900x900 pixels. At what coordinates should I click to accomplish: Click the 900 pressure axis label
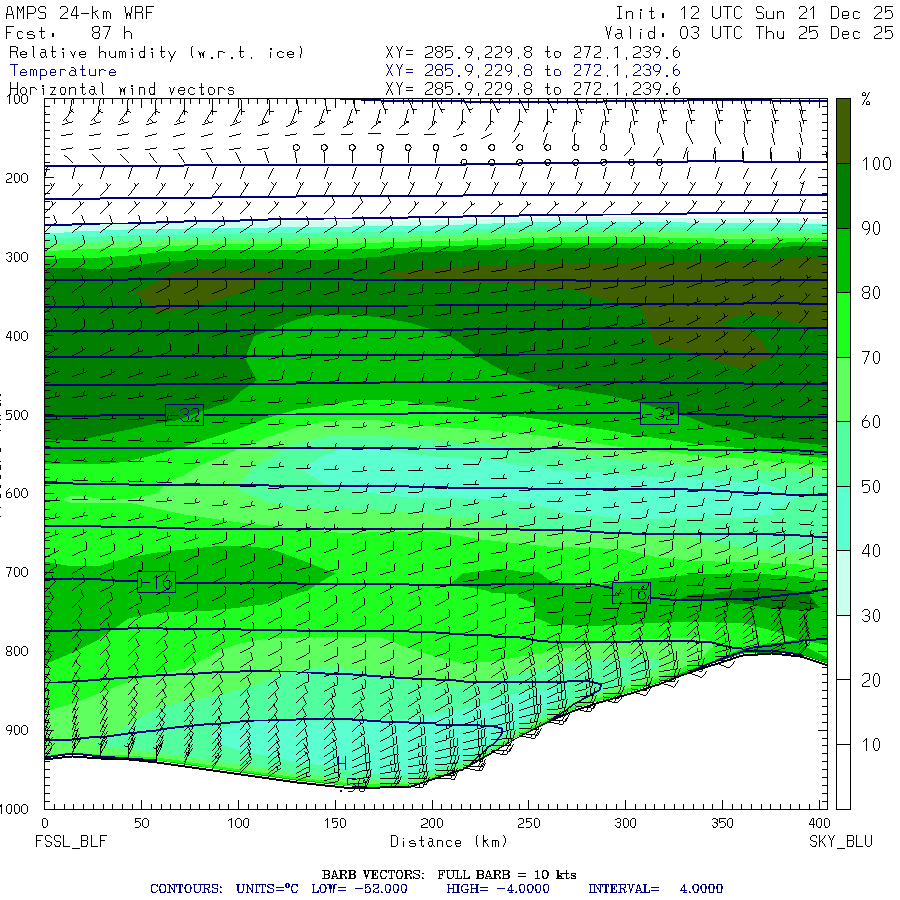click(x=17, y=730)
